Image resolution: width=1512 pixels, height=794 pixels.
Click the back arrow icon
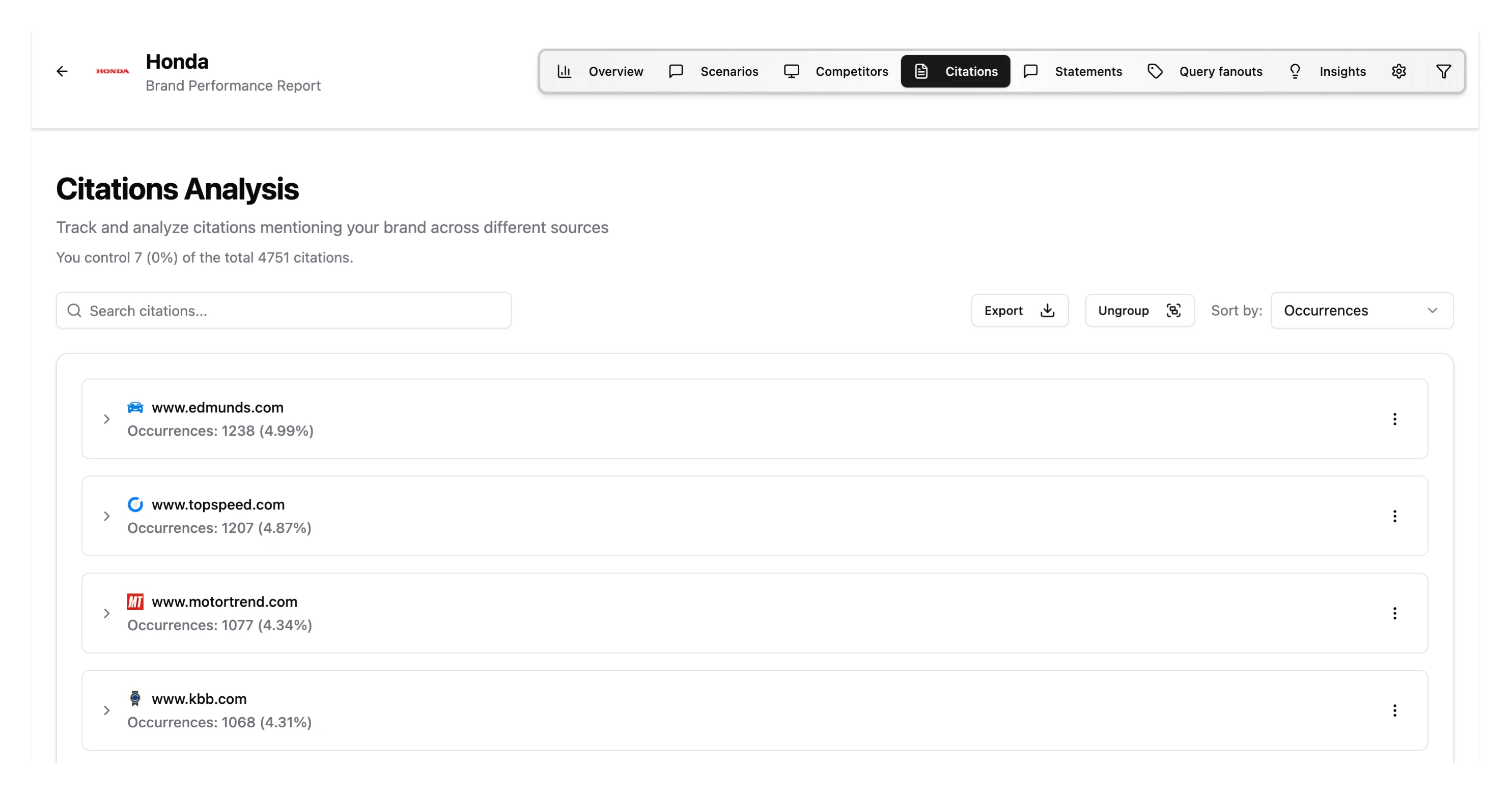pyautogui.click(x=62, y=72)
